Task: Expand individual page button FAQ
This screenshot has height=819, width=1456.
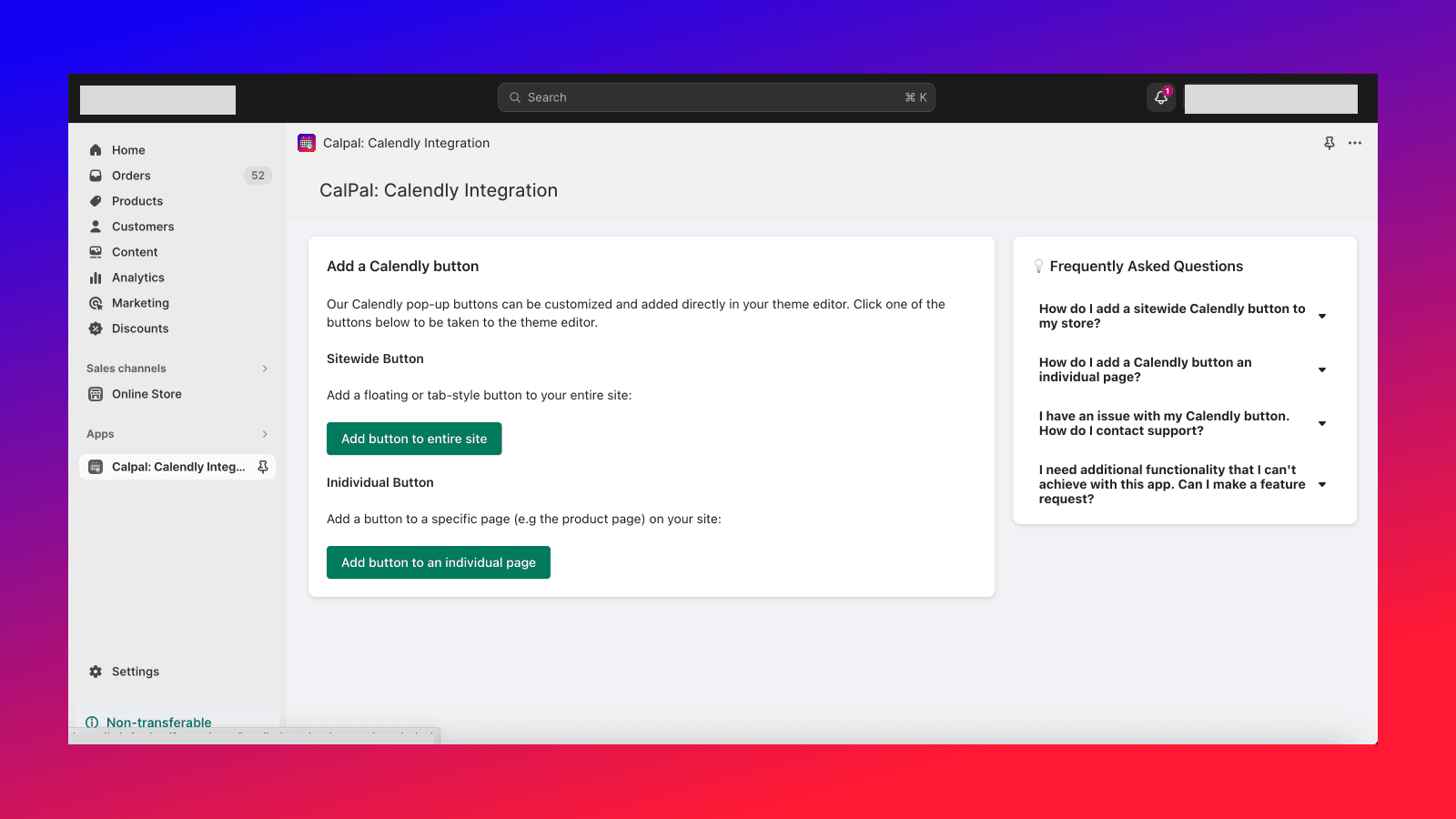Action: tap(1322, 369)
